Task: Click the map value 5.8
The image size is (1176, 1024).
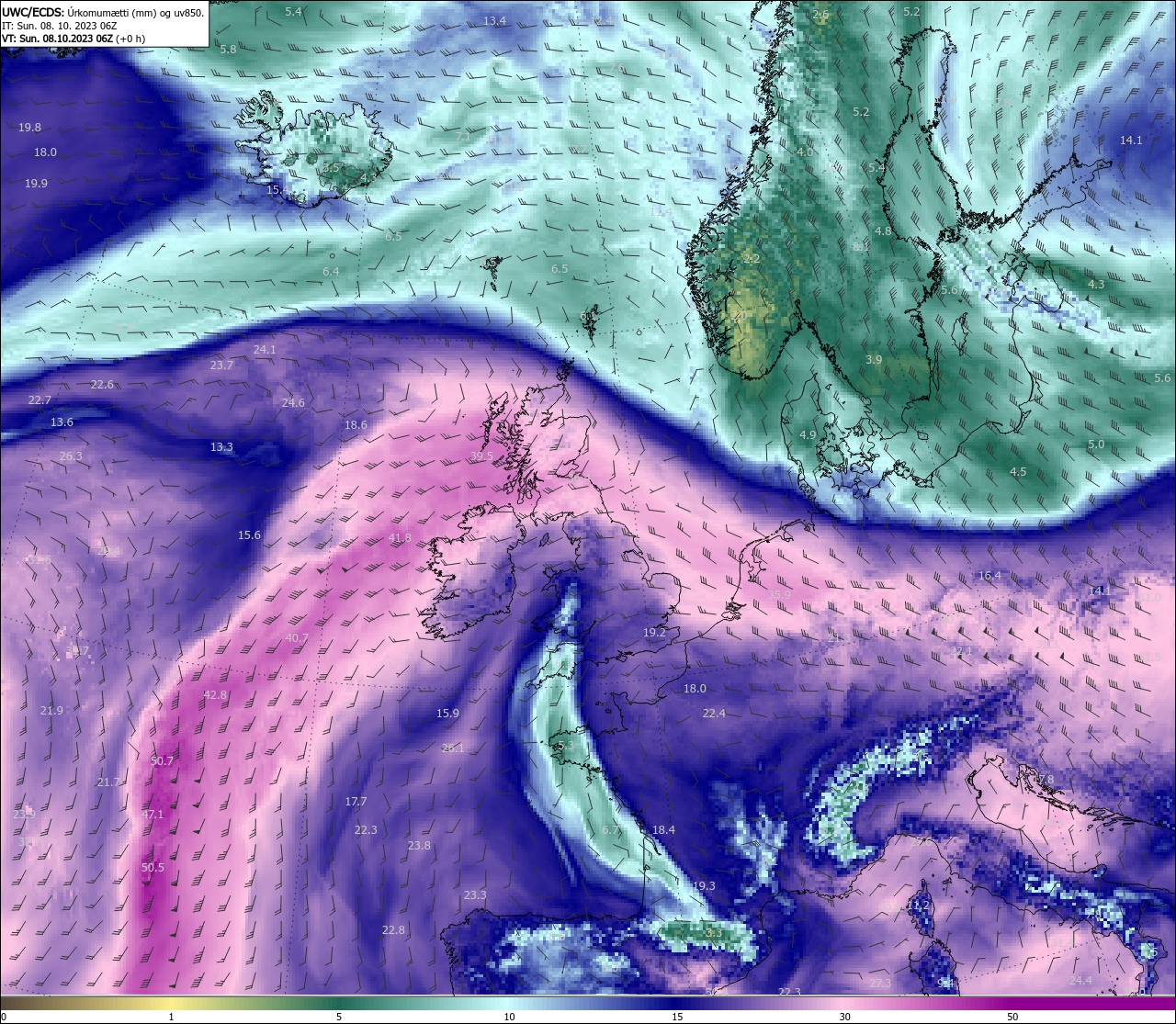Action: [x=228, y=49]
